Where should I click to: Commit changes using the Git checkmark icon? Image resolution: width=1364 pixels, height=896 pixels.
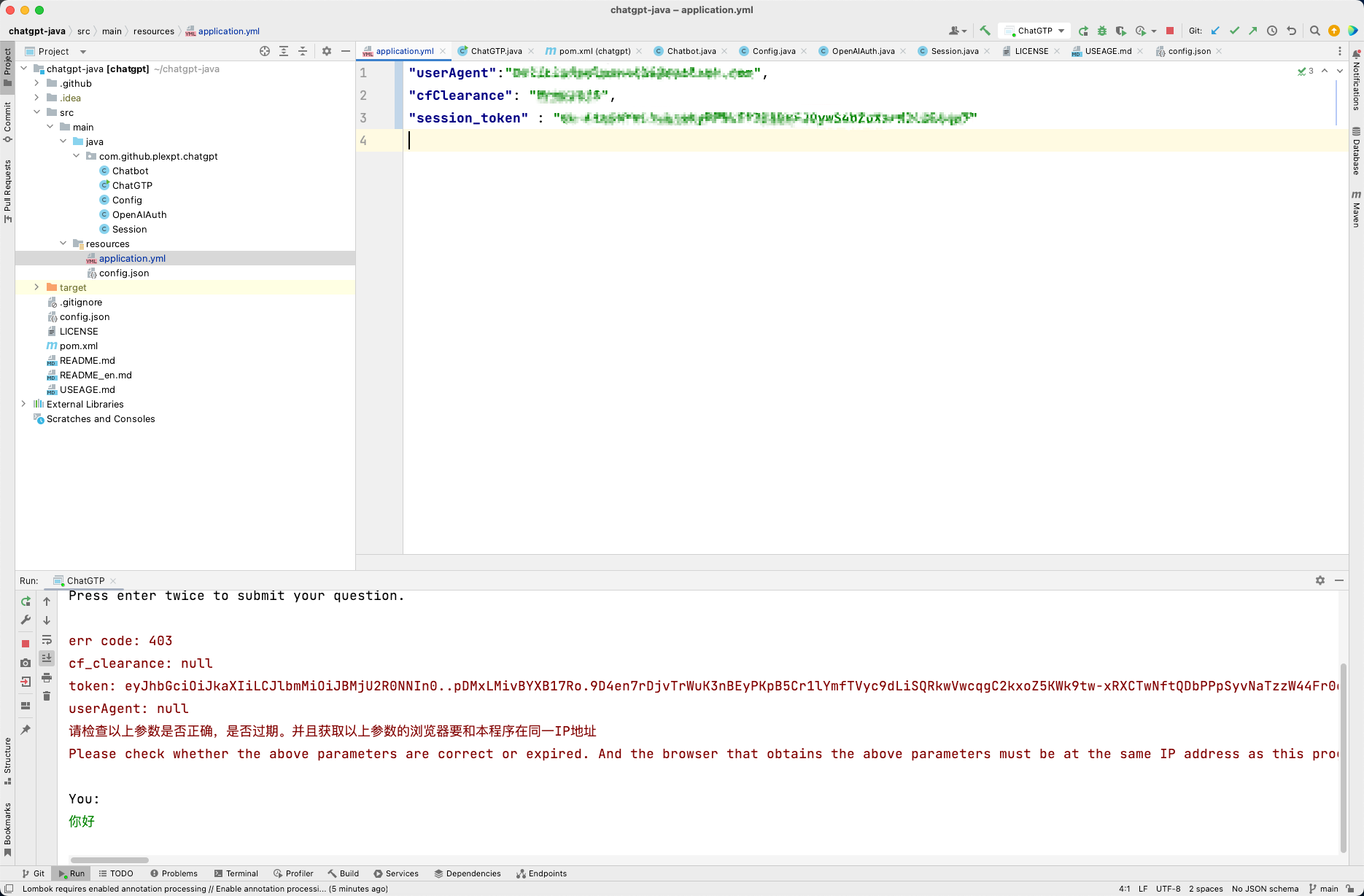1234,31
